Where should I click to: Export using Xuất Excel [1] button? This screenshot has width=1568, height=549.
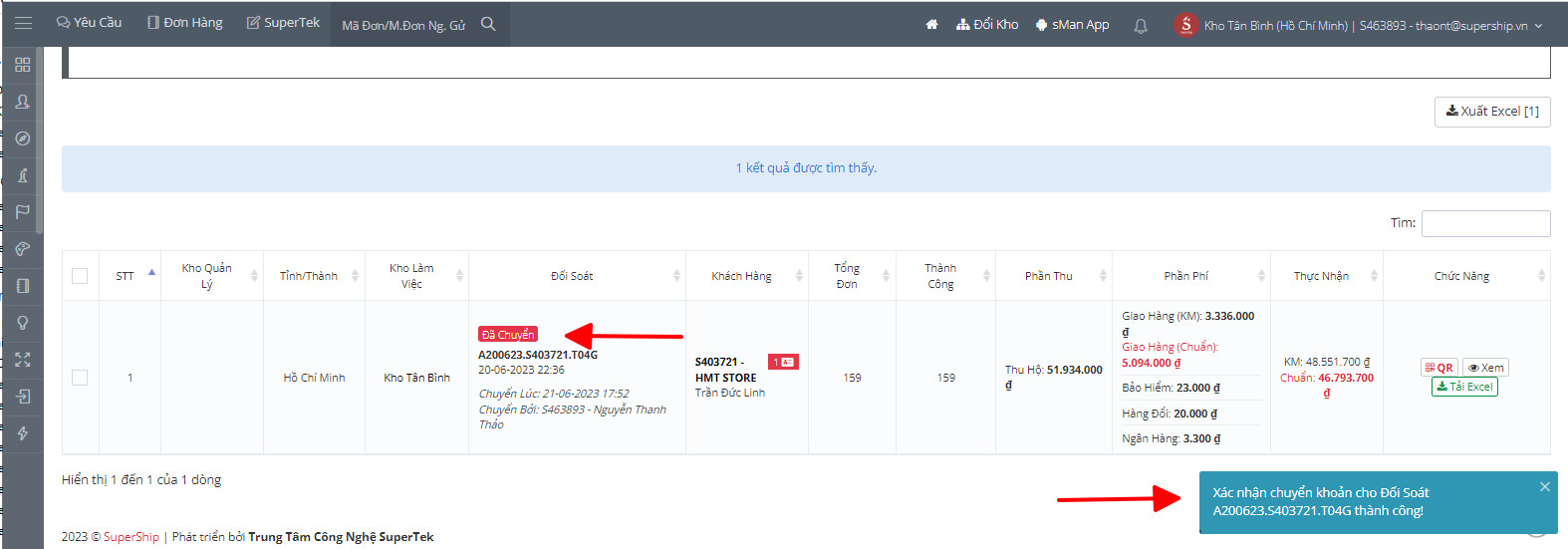pyautogui.click(x=1492, y=112)
